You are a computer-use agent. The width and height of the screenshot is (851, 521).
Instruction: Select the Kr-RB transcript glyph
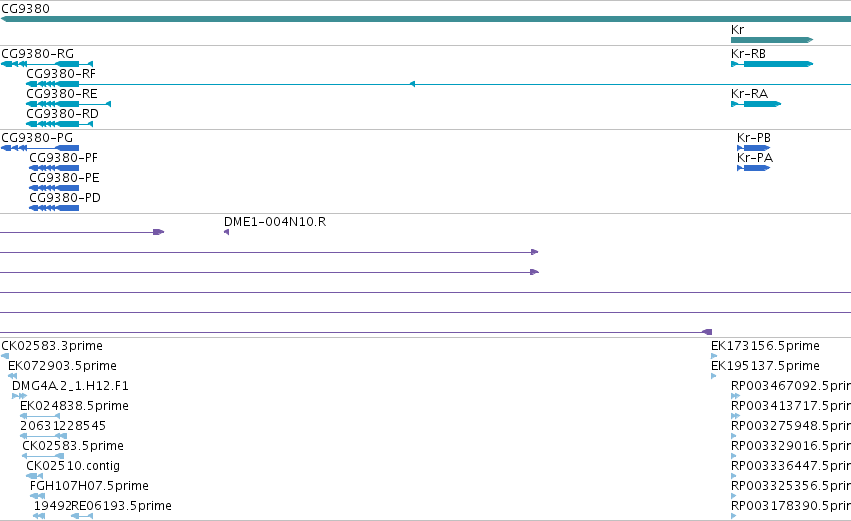click(x=772, y=64)
